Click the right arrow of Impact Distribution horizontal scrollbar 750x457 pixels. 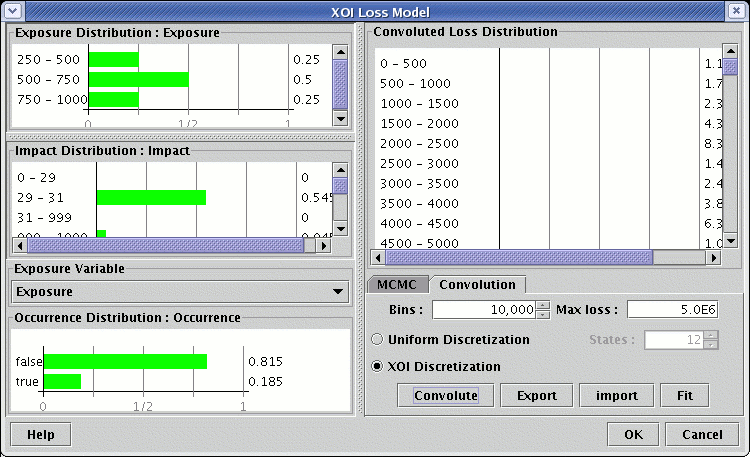323,245
